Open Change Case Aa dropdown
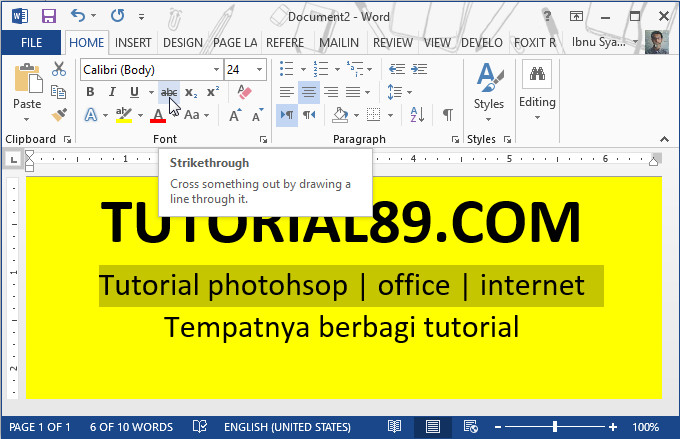The height and width of the screenshot is (439, 680). pos(196,115)
